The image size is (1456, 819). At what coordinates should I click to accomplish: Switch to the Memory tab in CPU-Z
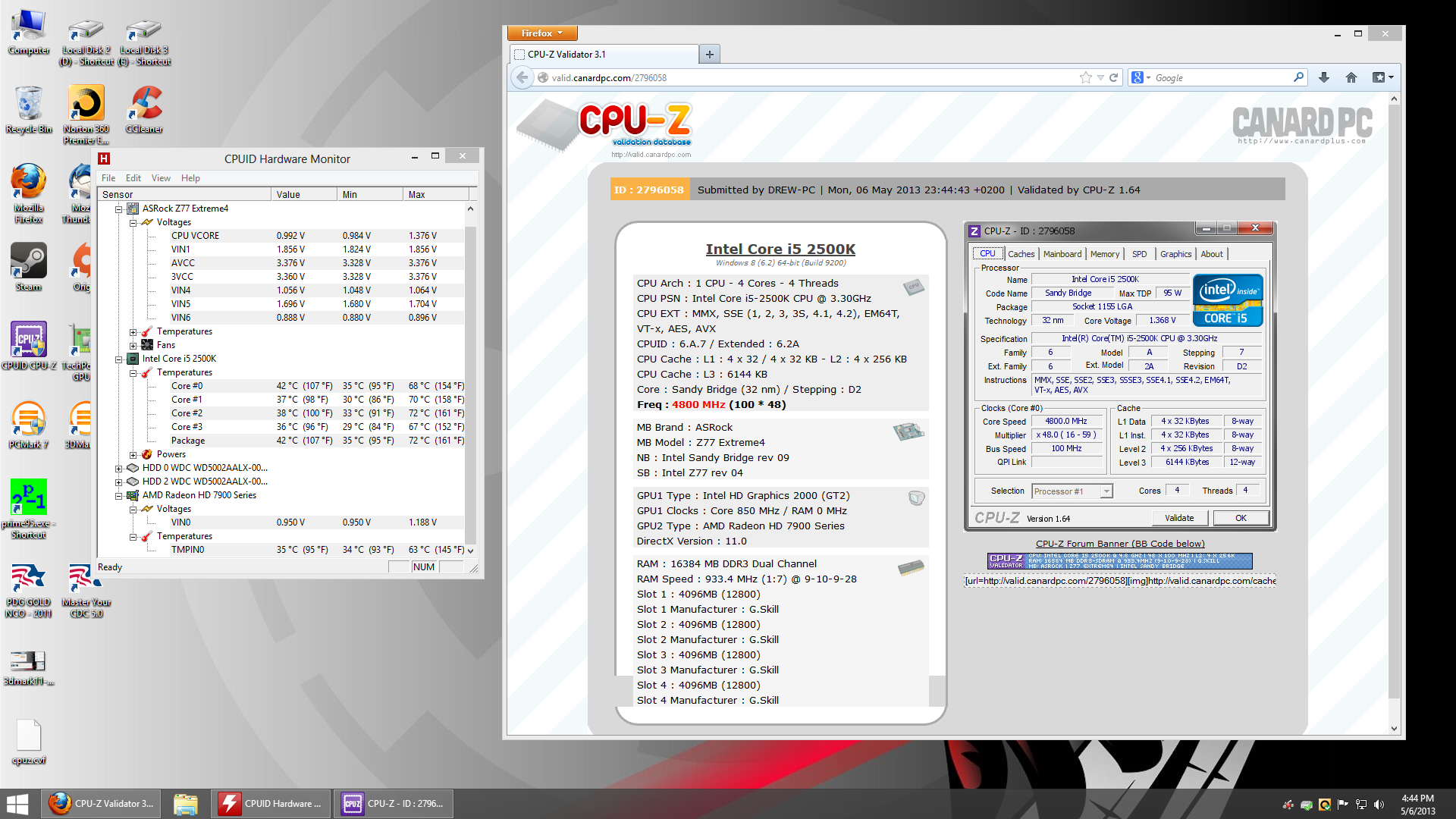click(1104, 254)
